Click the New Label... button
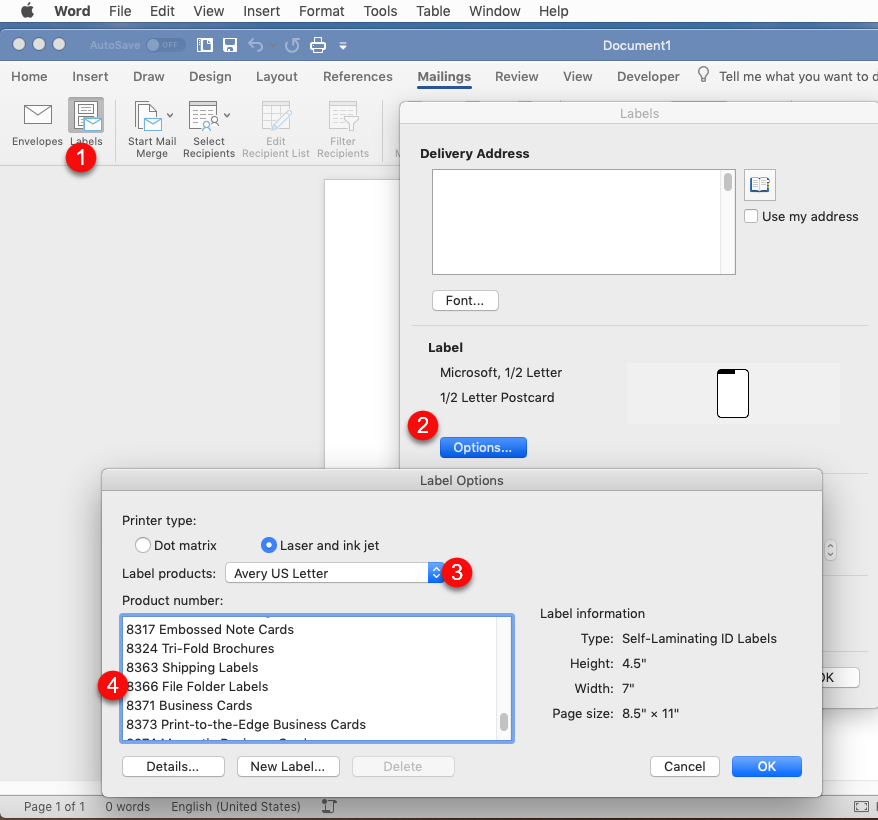Screen dimensions: 878x820 point(288,766)
